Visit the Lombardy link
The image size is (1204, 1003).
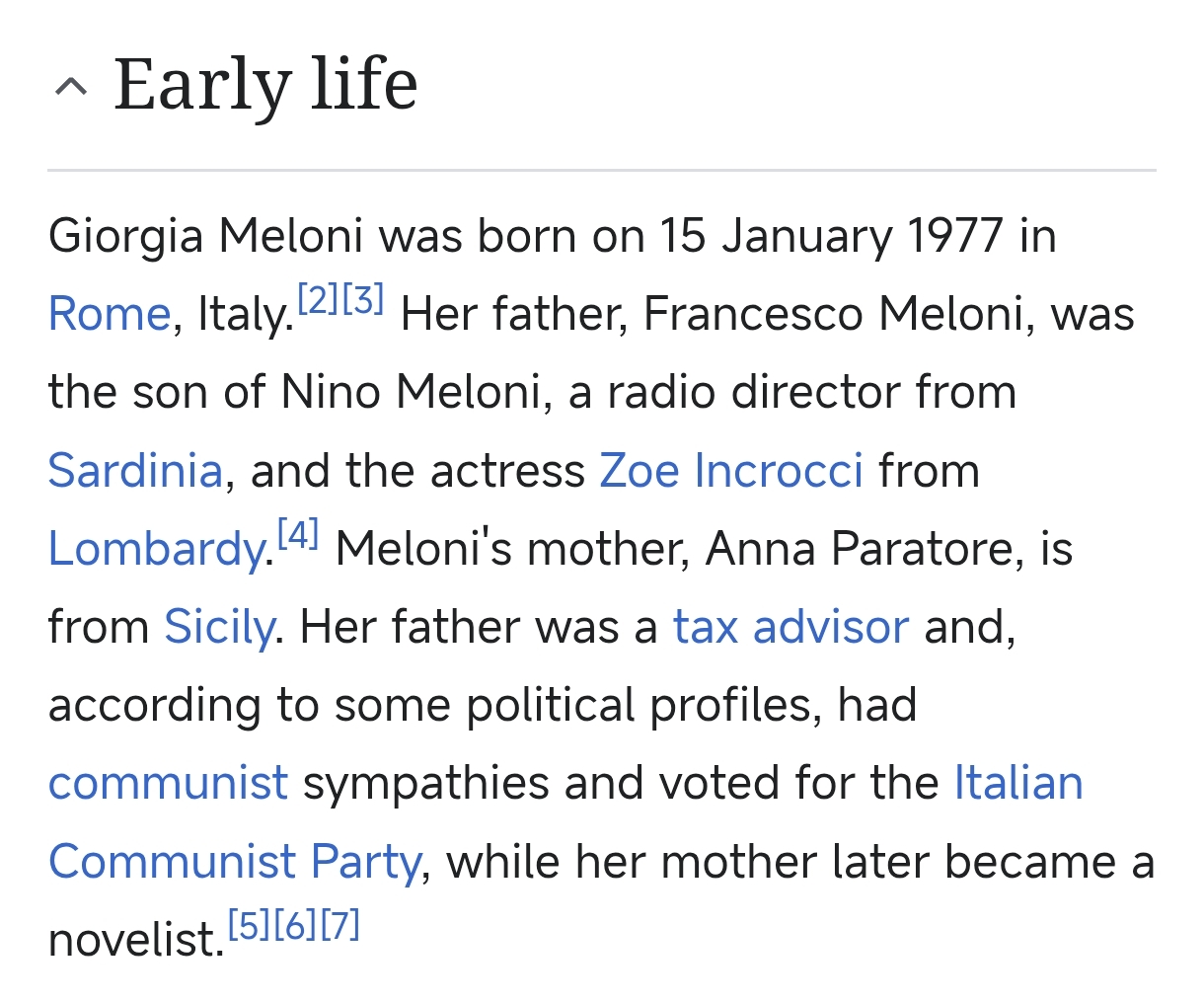pos(157,550)
